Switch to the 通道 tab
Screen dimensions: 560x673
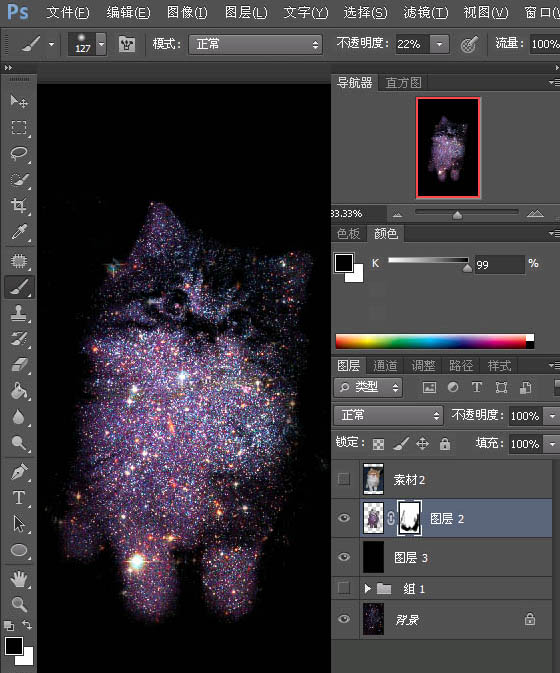(x=385, y=366)
